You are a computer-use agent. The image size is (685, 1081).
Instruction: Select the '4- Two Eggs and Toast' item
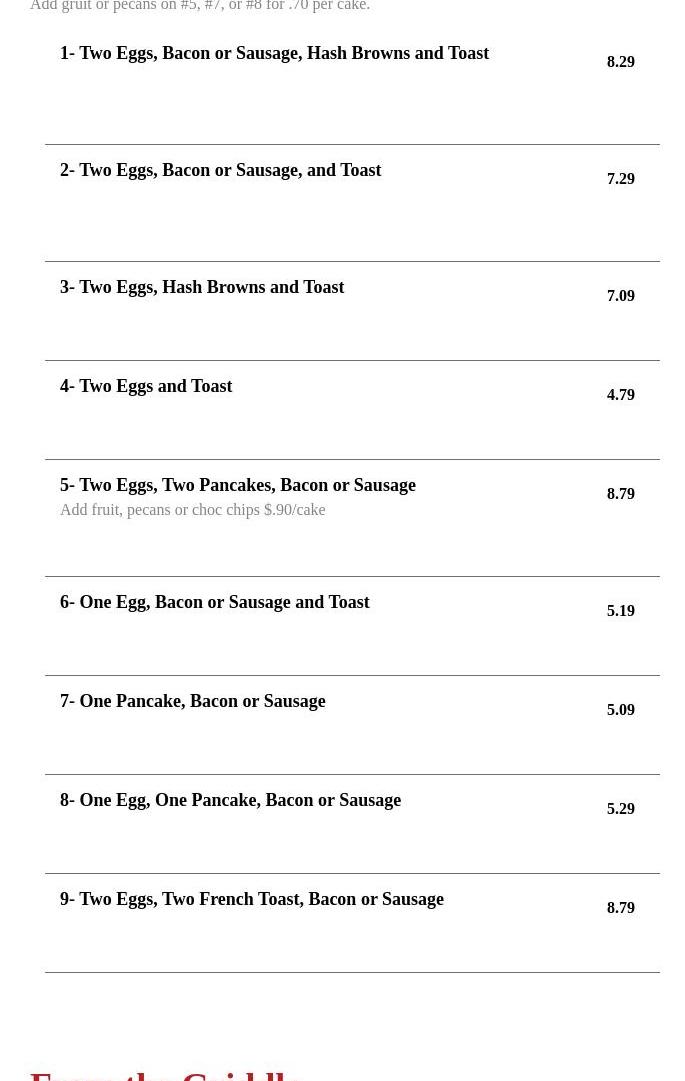146,386
